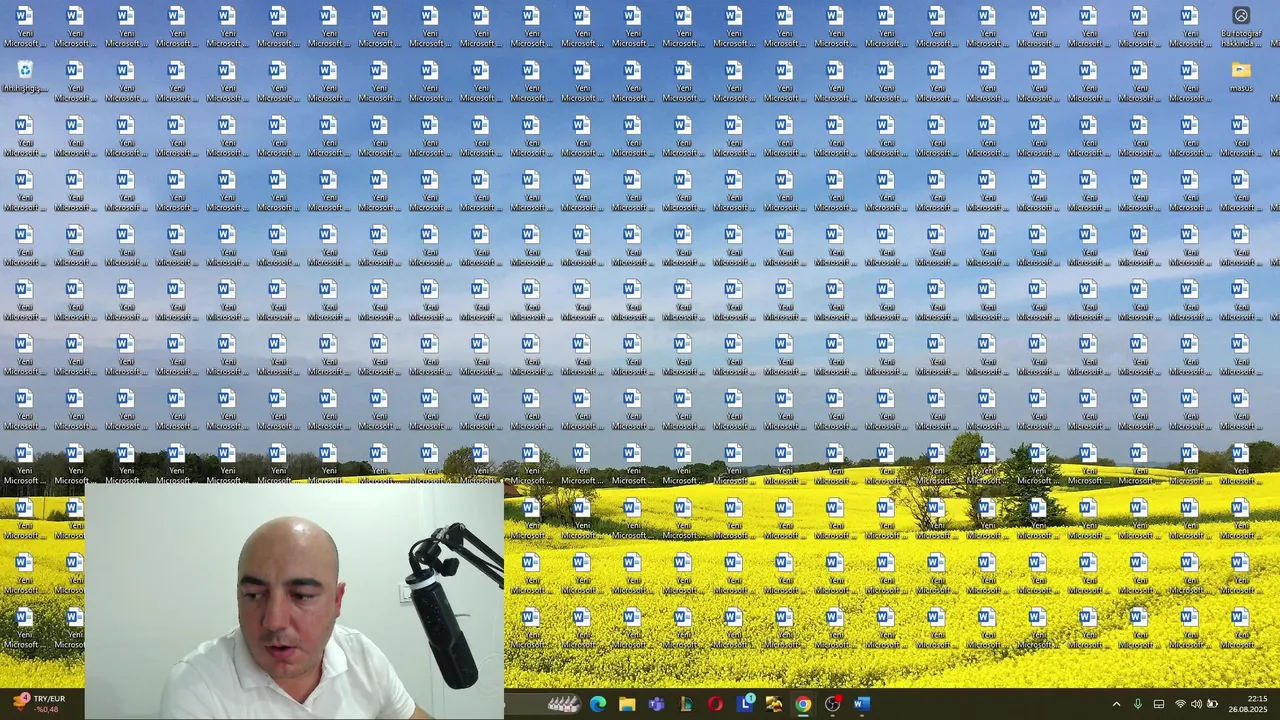Open League of Legends from the taskbar

coord(686,704)
